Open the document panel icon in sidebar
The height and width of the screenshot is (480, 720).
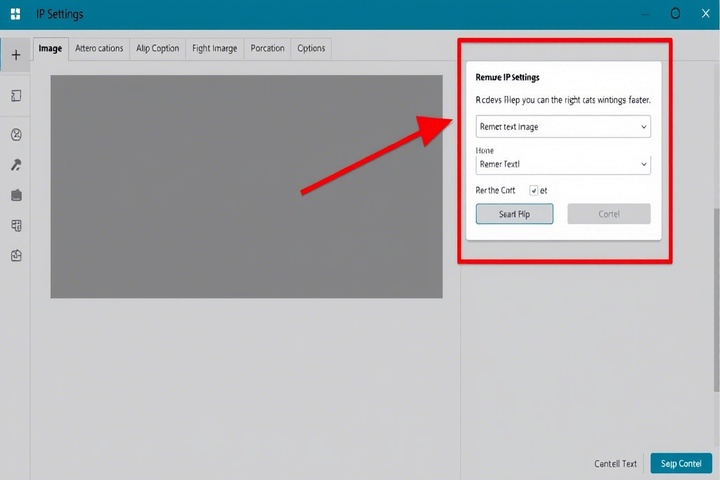point(16,96)
